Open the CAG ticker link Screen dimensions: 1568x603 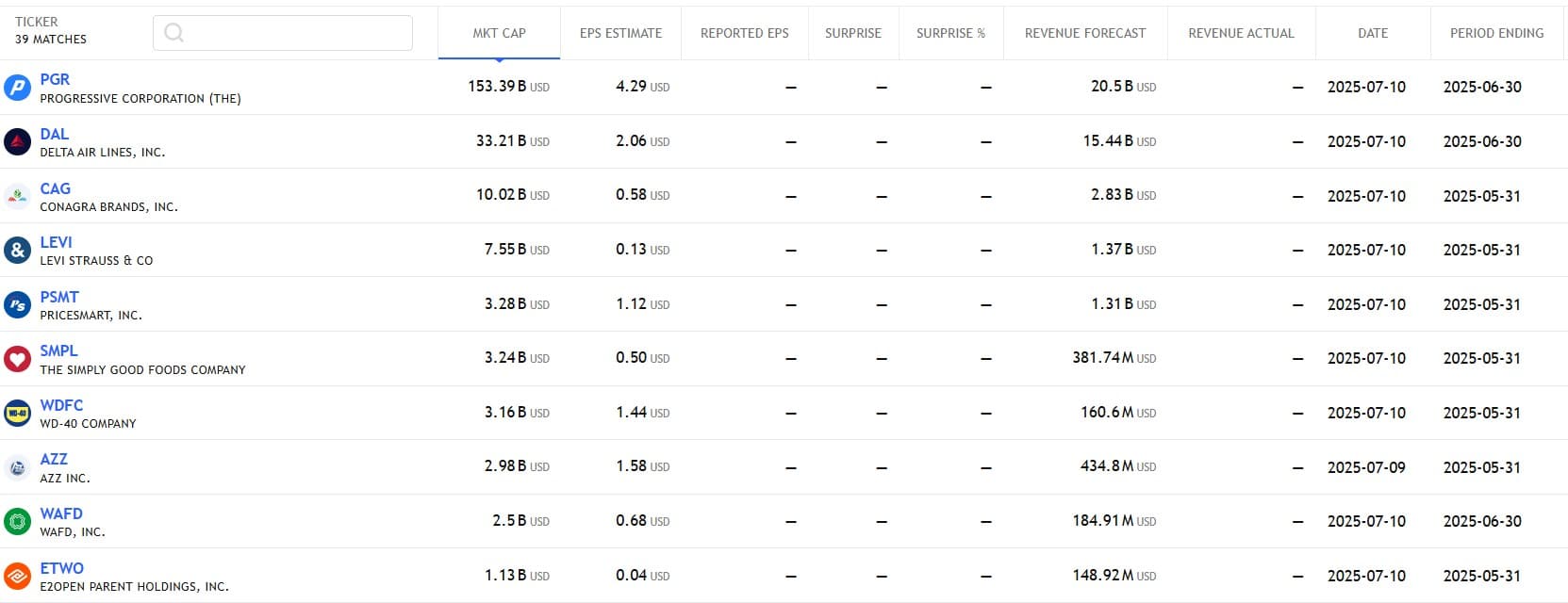56,188
